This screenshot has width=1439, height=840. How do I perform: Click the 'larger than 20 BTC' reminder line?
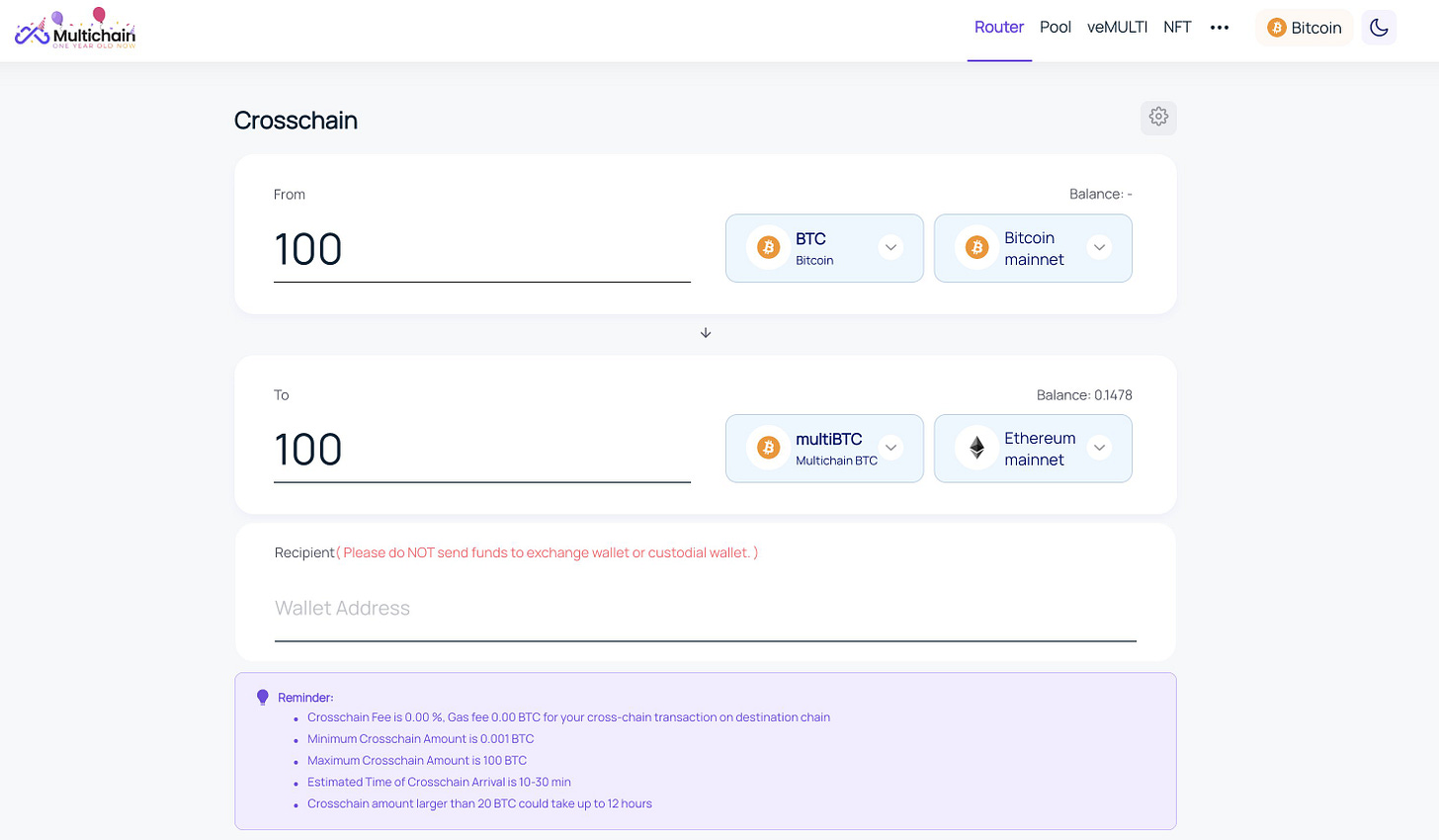click(479, 804)
